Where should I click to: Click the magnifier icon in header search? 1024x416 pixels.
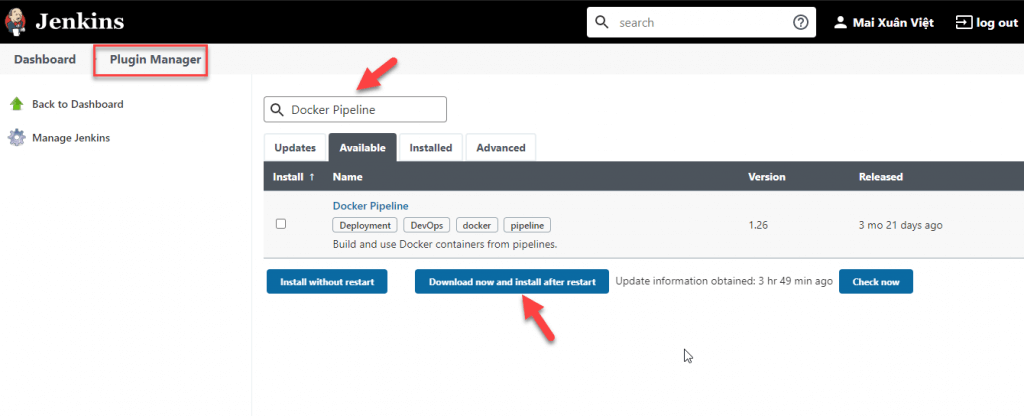pos(602,23)
